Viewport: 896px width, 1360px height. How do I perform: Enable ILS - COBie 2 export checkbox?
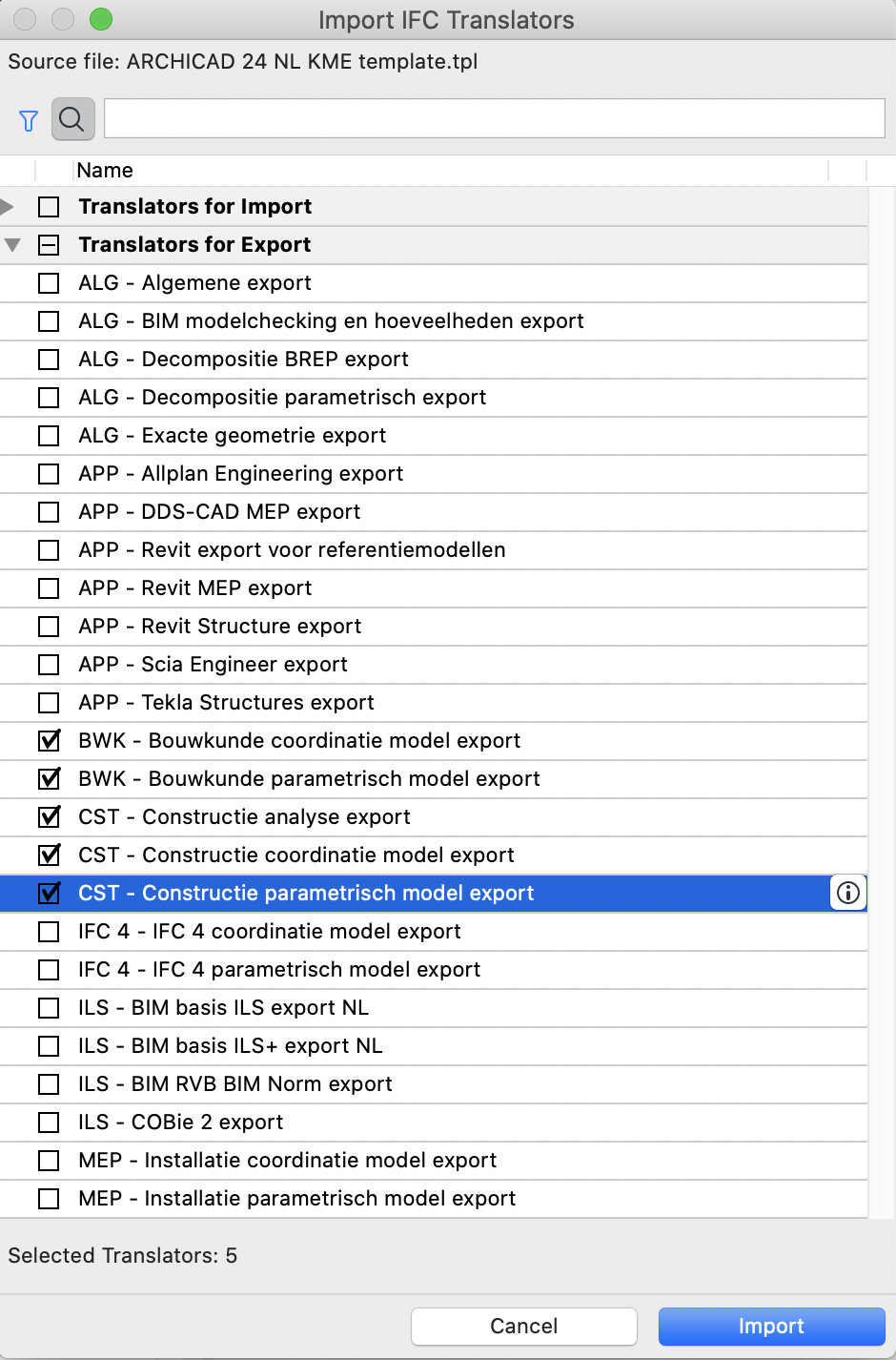49,1123
